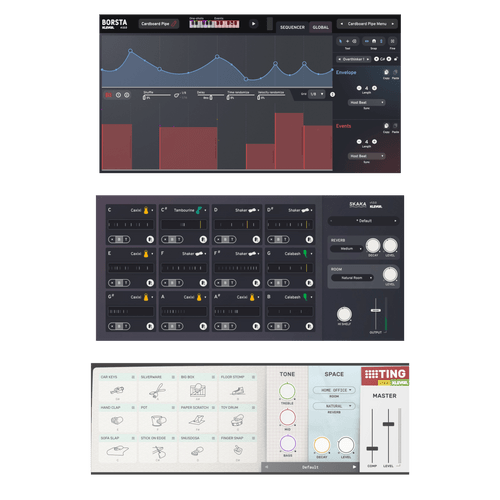Click the info icon next to grid
Screen dimensions: 500x500
click(332, 94)
